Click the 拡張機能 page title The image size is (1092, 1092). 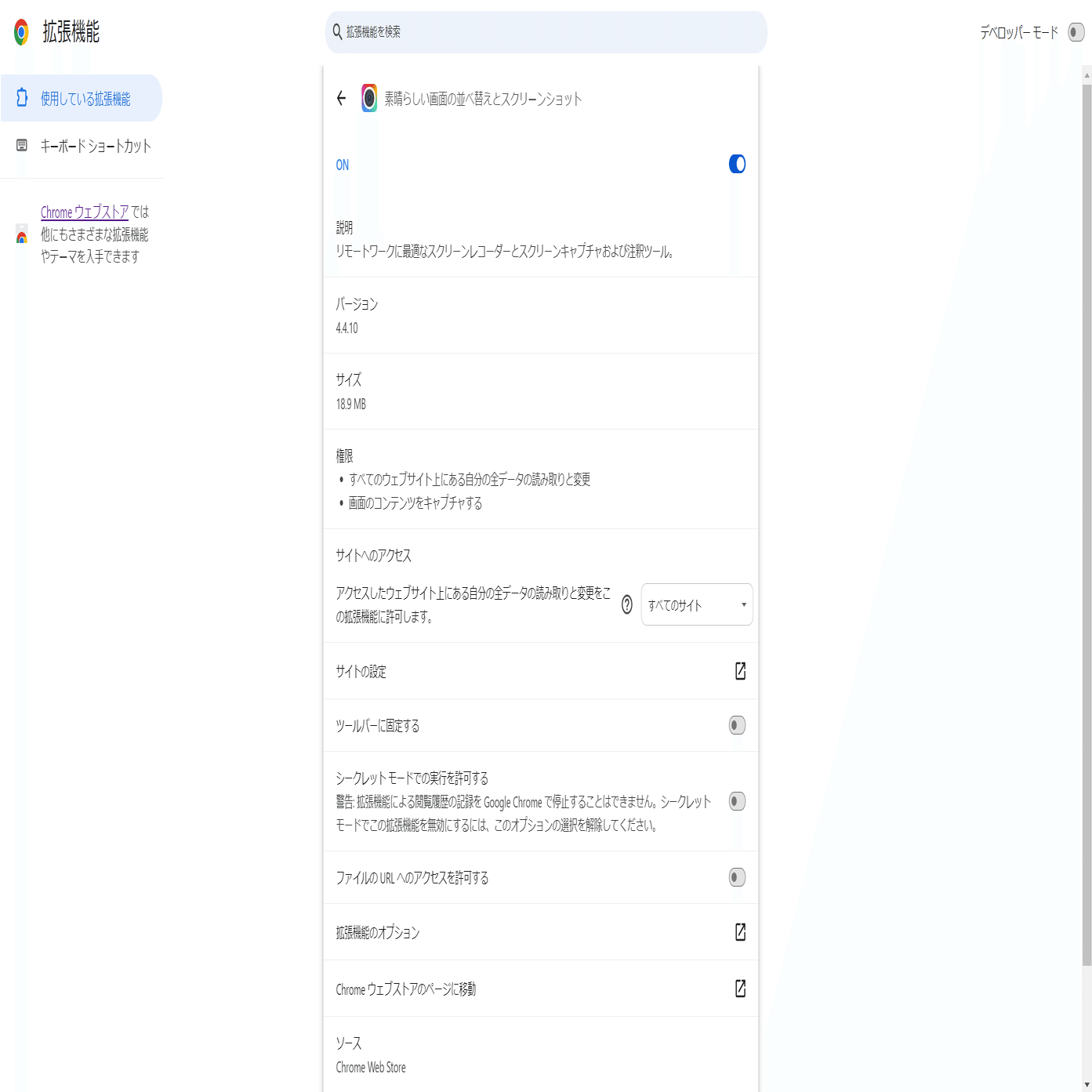[71, 32]
